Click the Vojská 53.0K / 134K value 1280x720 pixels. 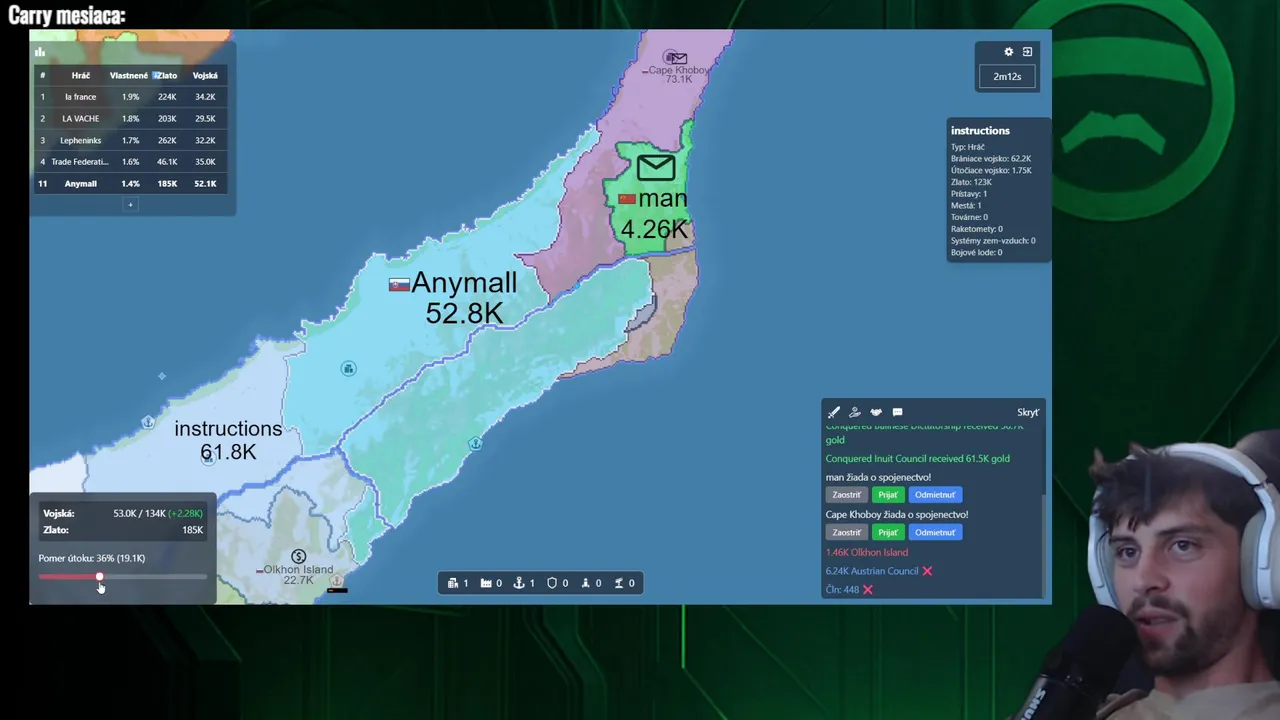(139, 513)
